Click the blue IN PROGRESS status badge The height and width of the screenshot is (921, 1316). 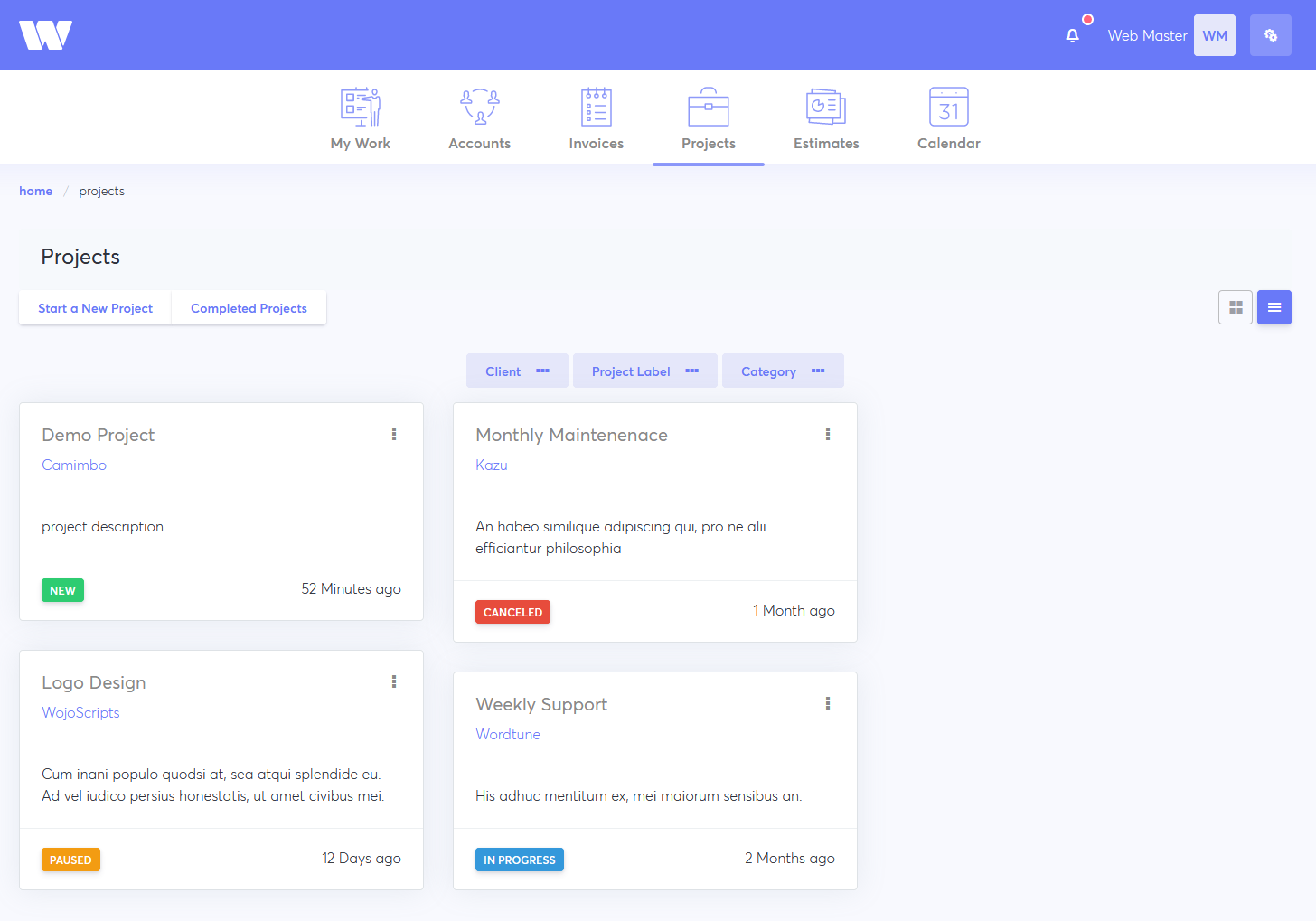tap(520, 860)
